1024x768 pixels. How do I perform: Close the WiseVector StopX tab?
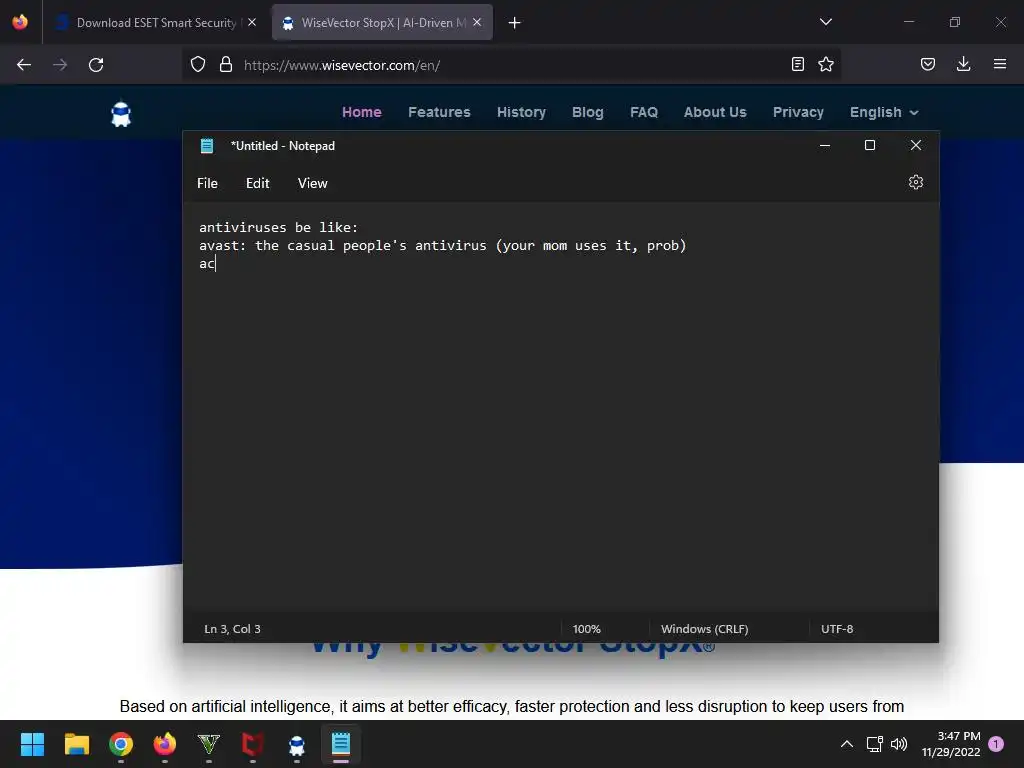click(x=477, y=22)
